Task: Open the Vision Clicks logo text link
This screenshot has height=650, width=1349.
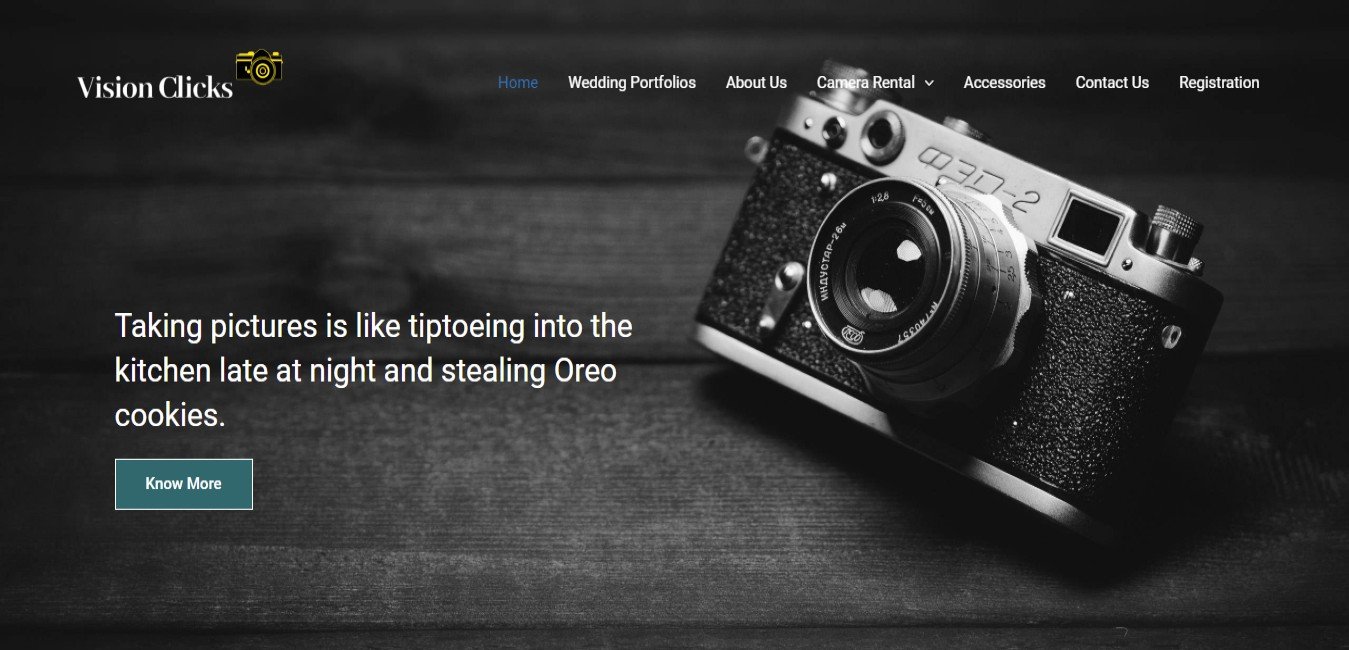Action: pos(155,88)
